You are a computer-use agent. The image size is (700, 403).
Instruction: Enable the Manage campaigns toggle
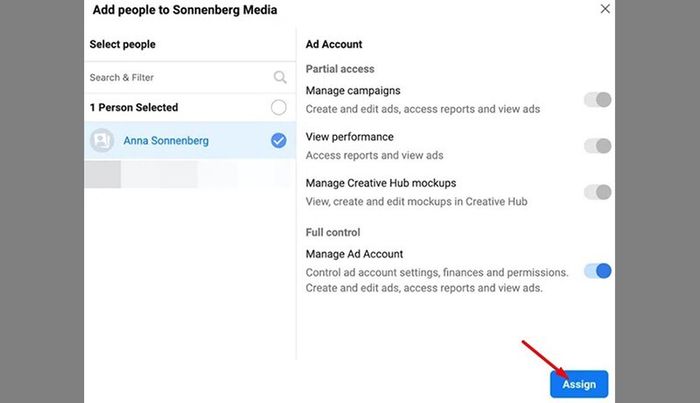(x=597, y=100)
